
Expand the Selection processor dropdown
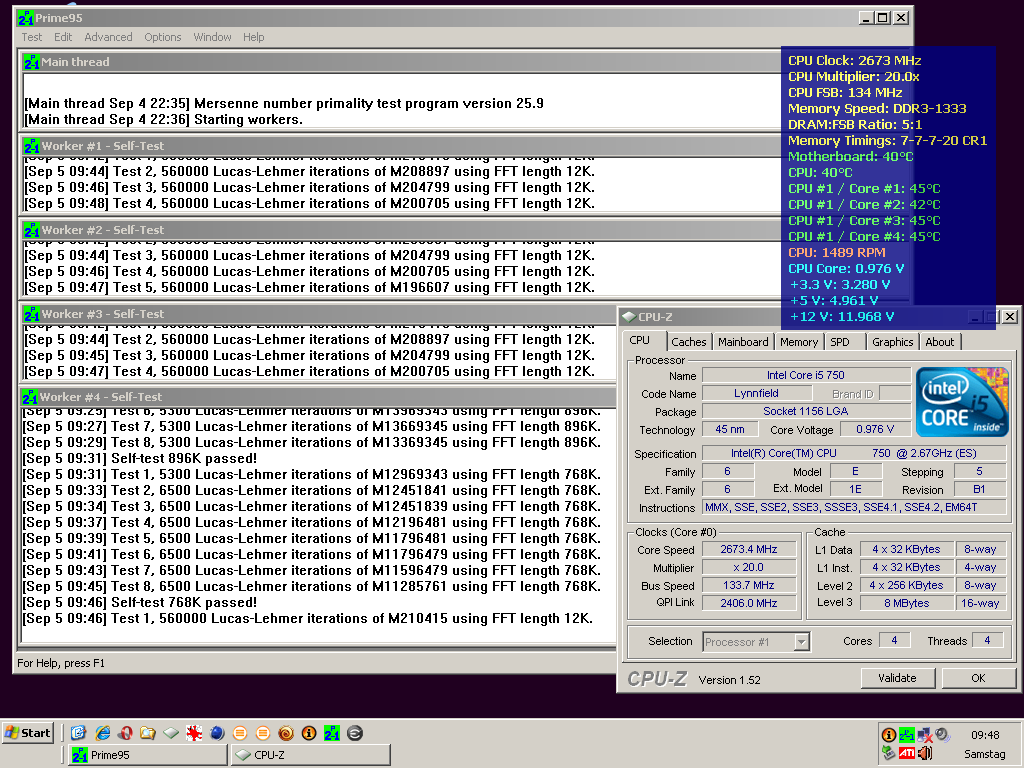click(x=802, y=642)
